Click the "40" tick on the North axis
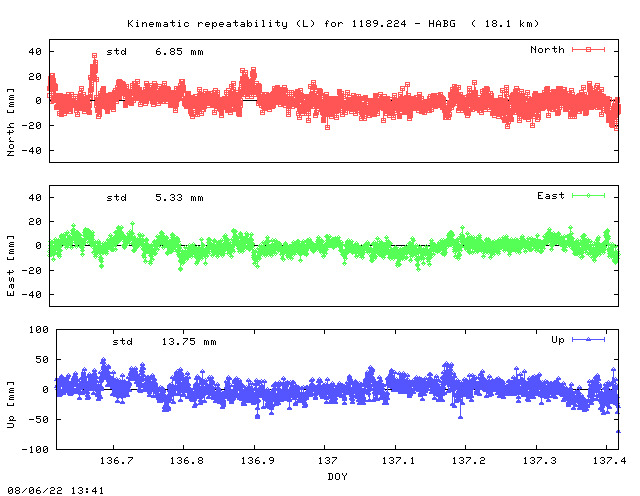The image size is (640, 496). click(35, 51)
